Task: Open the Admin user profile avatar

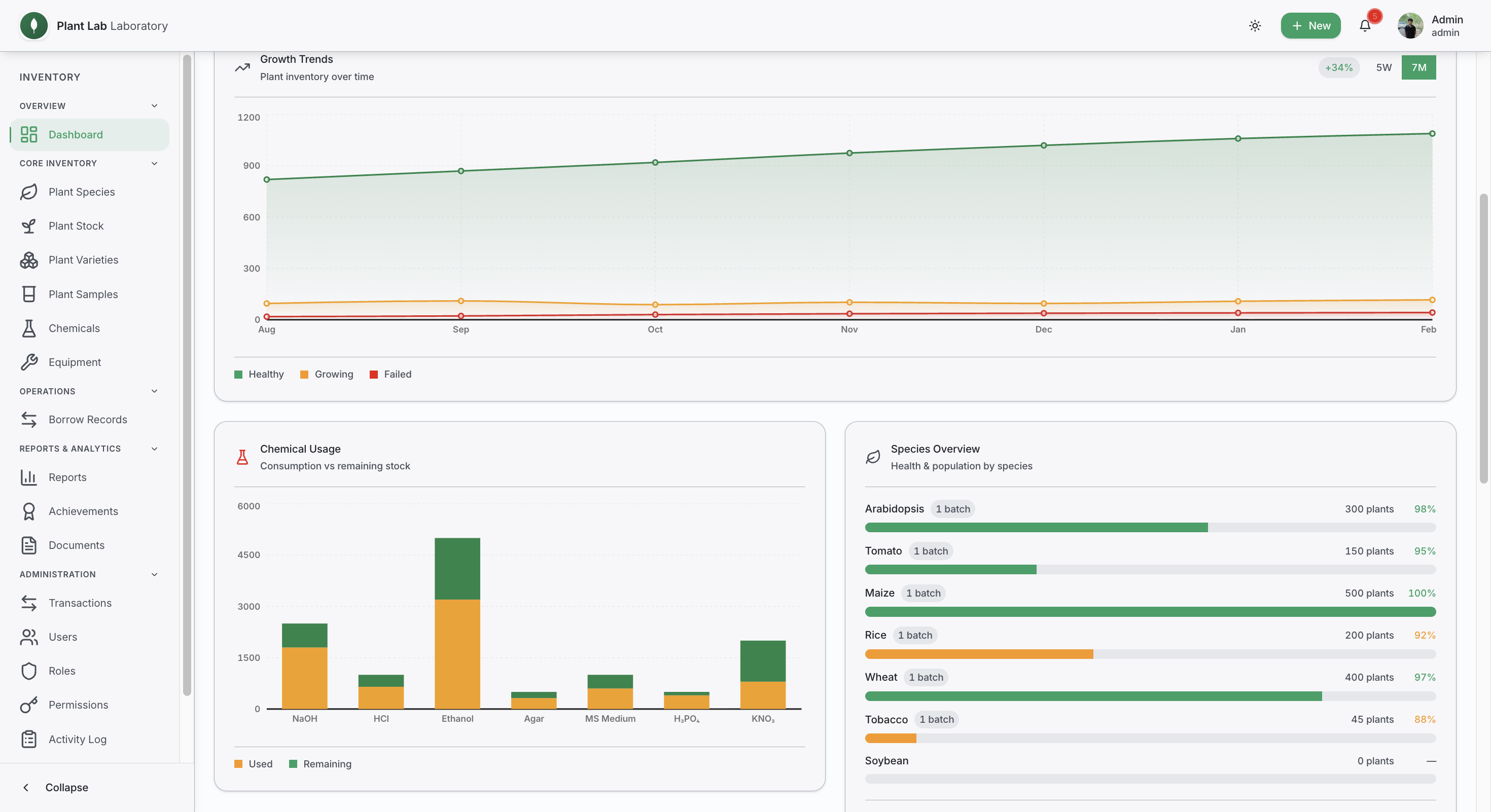Action: coord(1410,25)
